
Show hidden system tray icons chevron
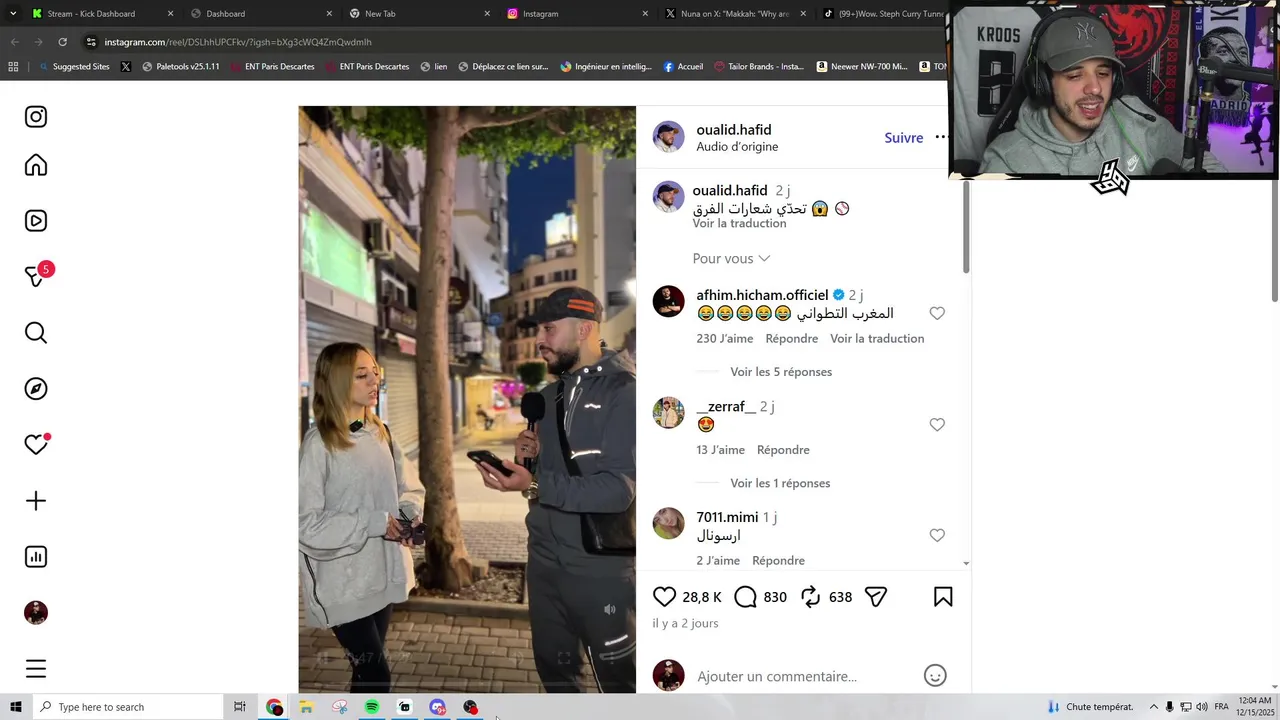(x=1153, y=707)
